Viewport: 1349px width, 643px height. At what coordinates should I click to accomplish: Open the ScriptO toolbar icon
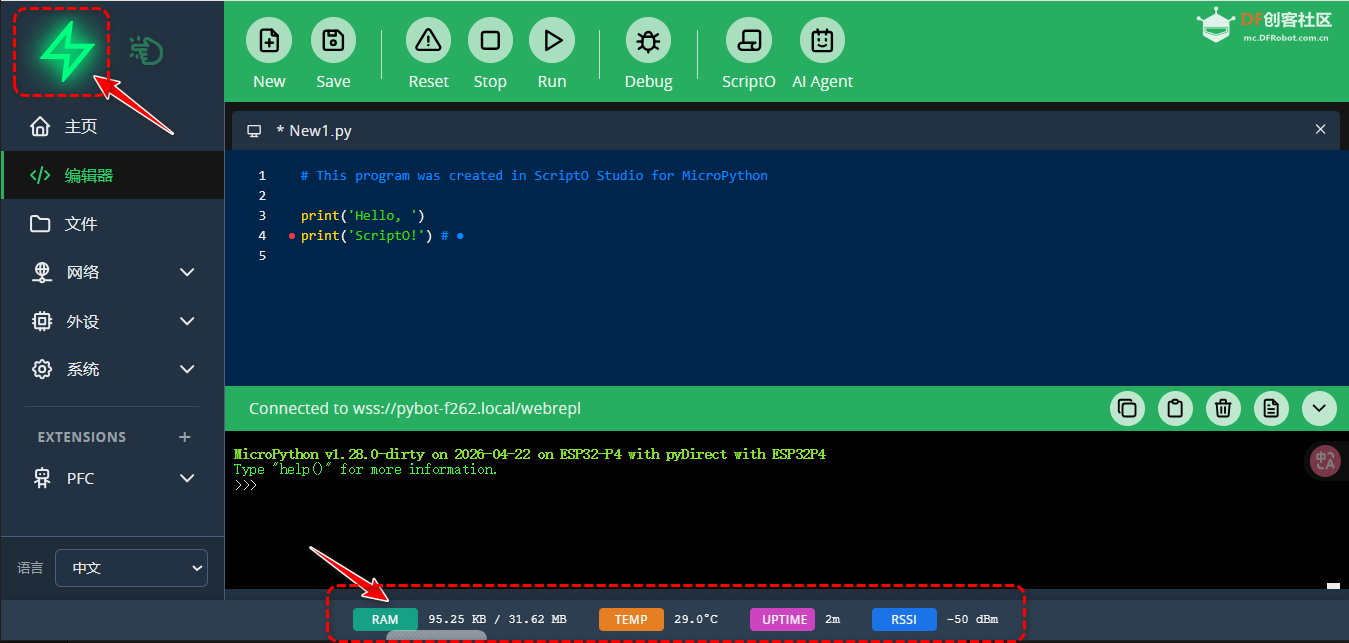748,41
